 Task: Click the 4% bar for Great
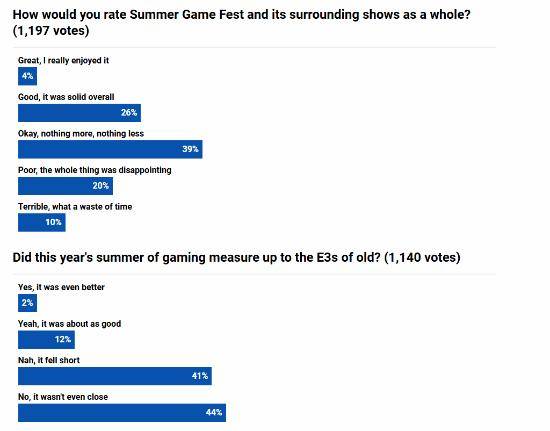point(27,76)
